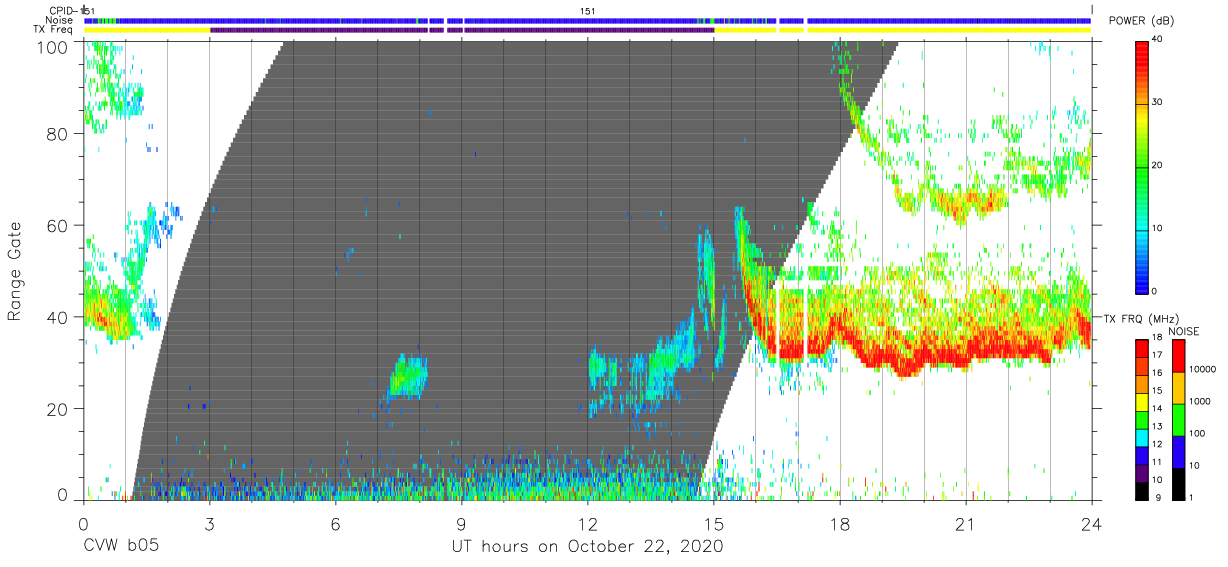Viewport: 1228px width, 567px height.
Task: Click the 24 tick on UT hours axis
Action: 1091,523
